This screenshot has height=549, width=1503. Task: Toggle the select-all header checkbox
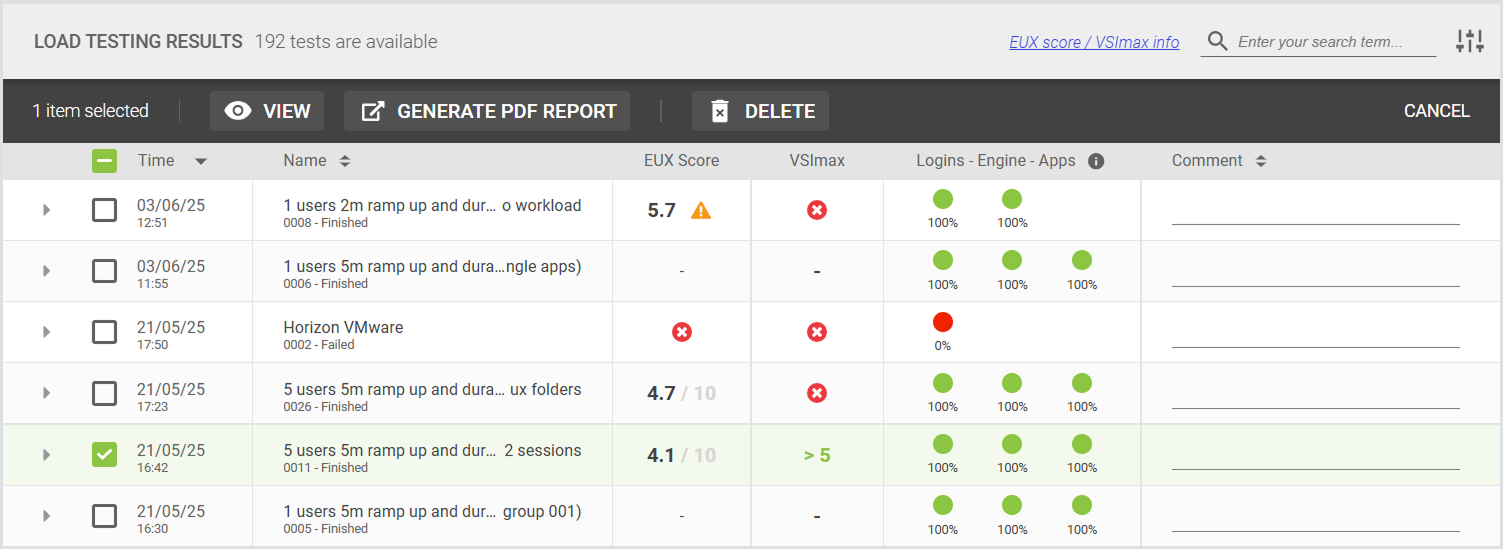(x=104, y=161)
